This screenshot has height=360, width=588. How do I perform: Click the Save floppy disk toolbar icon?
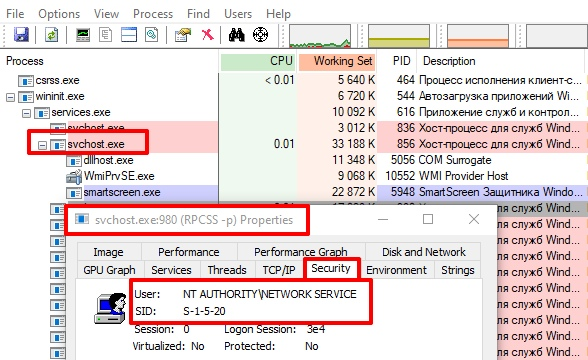pyautogui.click(x=21, y=35)
